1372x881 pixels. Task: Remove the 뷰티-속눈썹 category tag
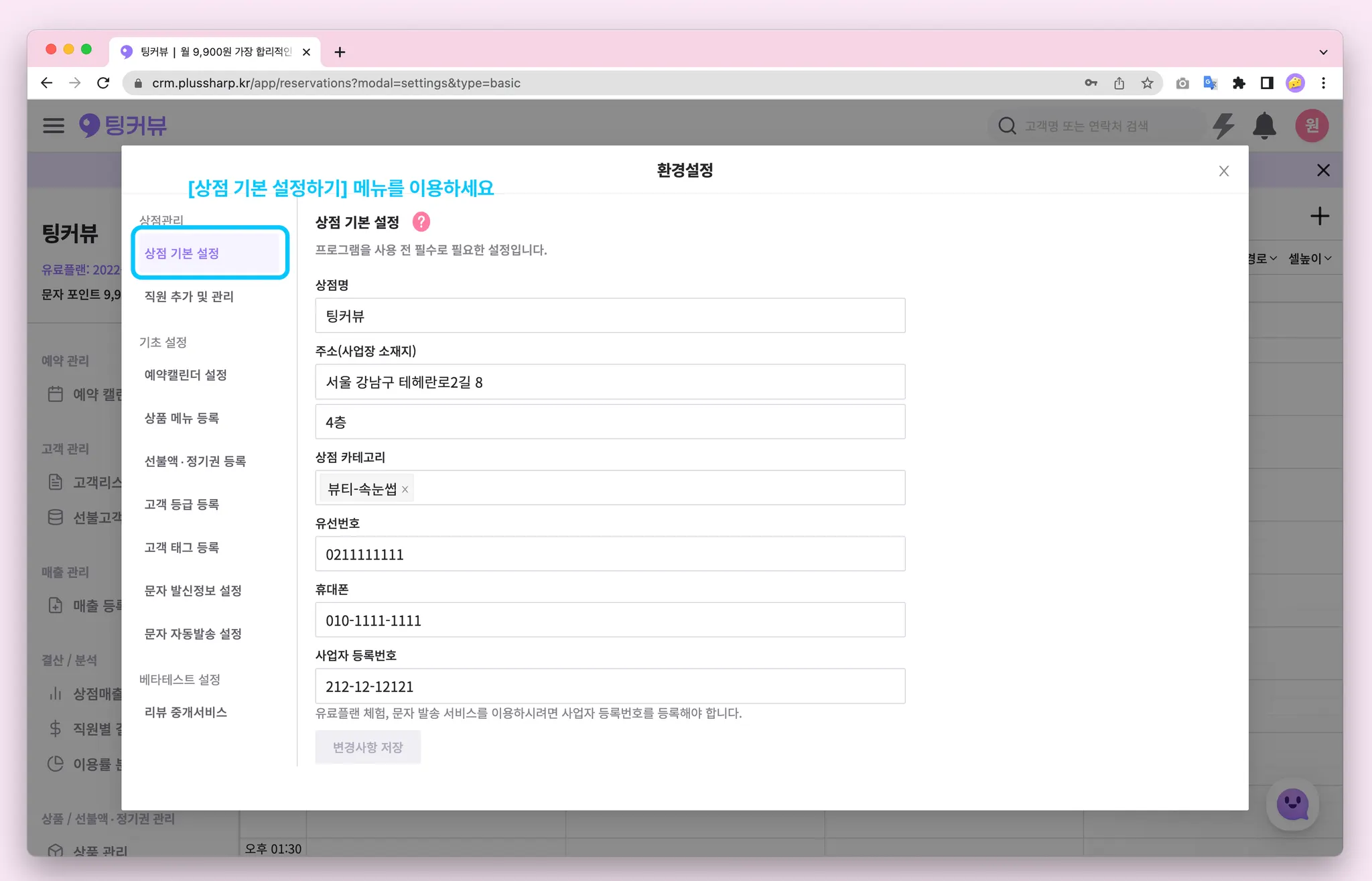pos(405,490)
